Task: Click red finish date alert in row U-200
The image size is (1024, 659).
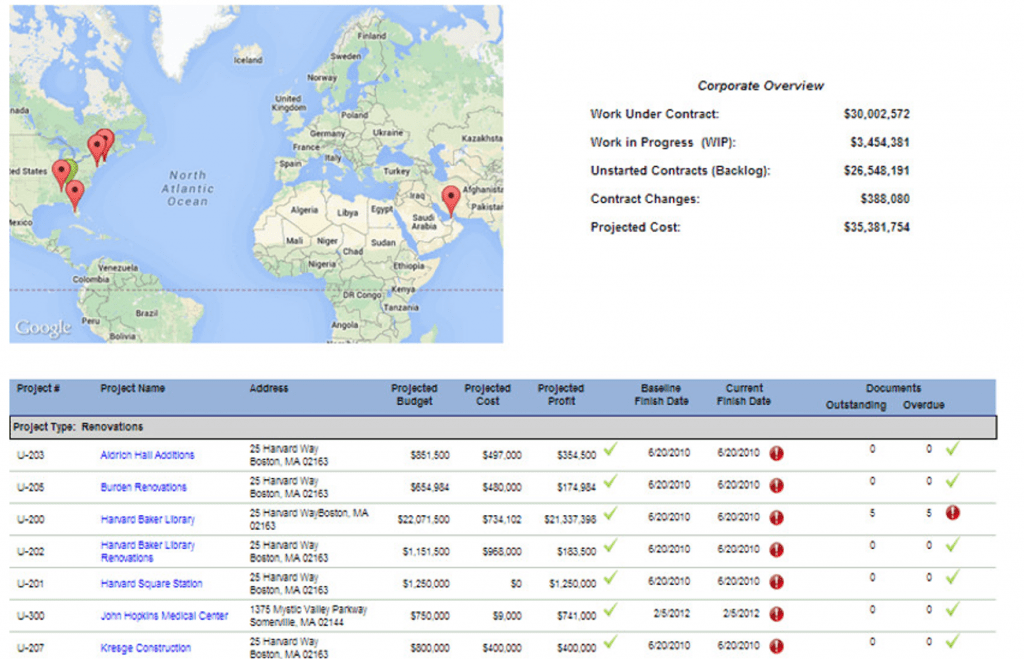Action: (x=776, y=517)
